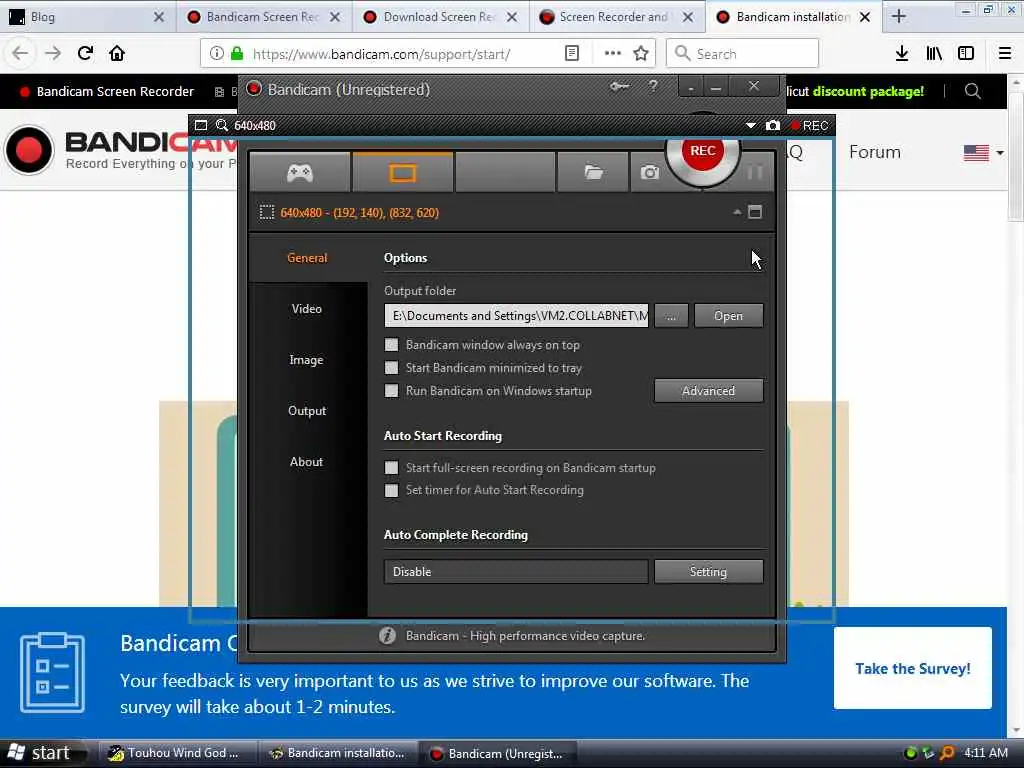Click the window icon on capture frame bar
Viewport: 1024px width, 768px height.
point(201,125)
